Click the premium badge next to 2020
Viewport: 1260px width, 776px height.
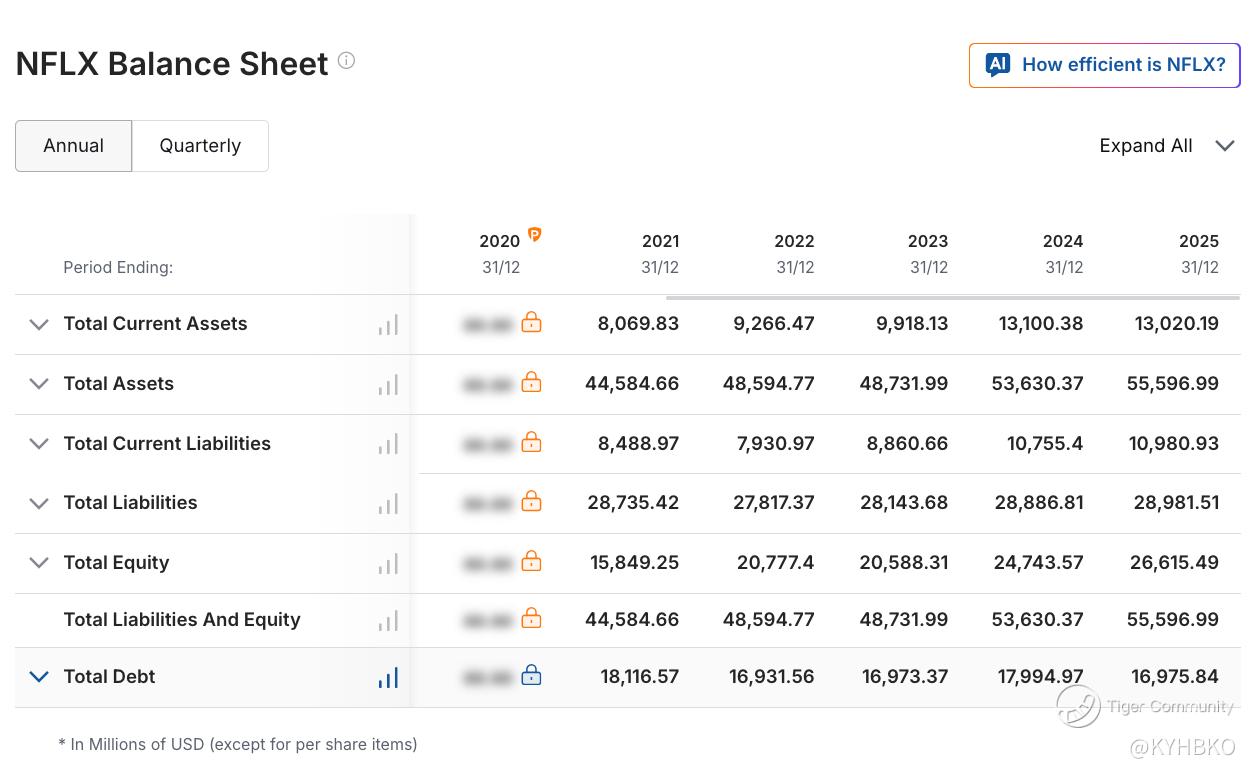point(534,235)
